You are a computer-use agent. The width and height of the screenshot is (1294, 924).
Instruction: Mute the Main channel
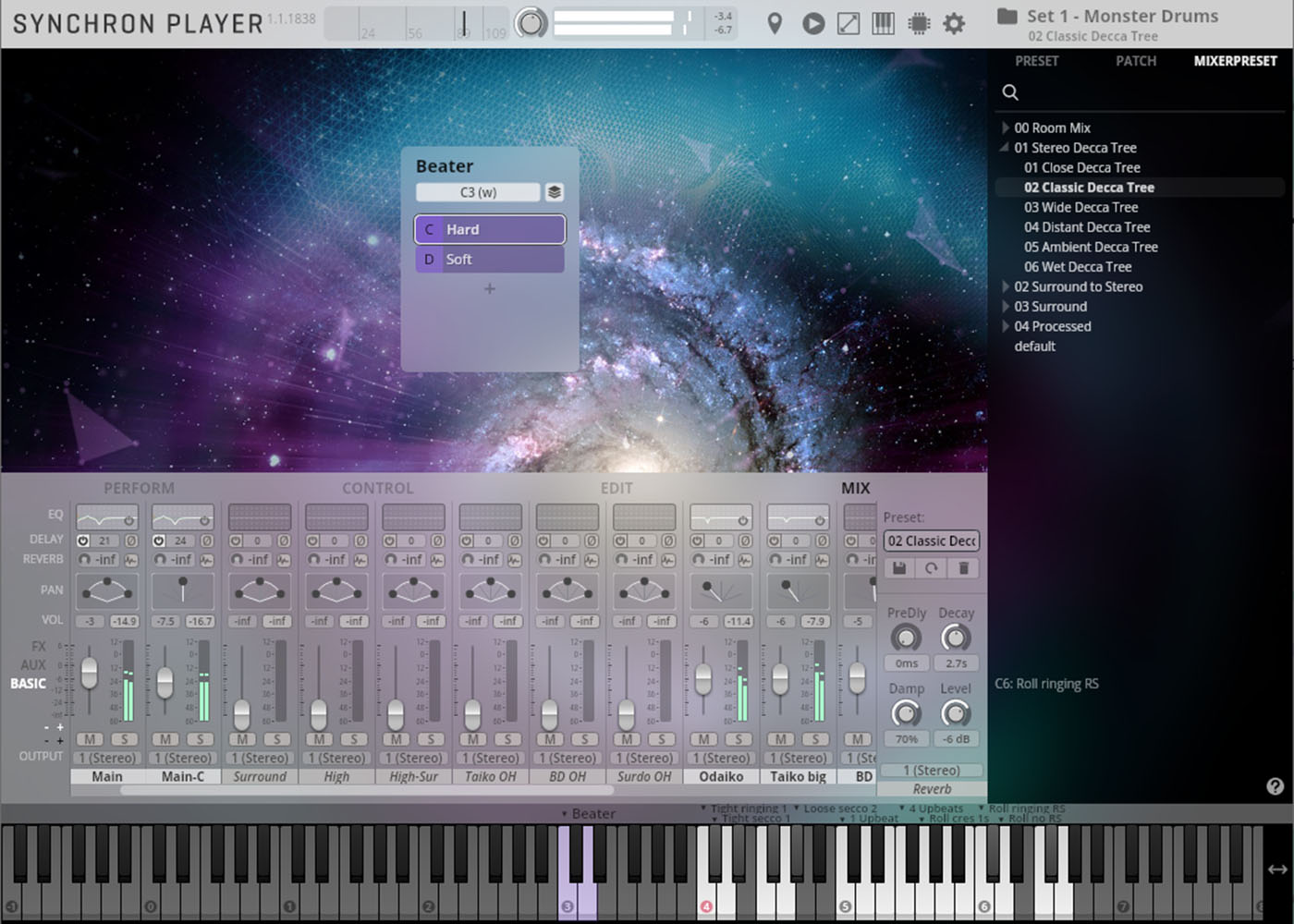pyautogui.click(x=89, y=739)
